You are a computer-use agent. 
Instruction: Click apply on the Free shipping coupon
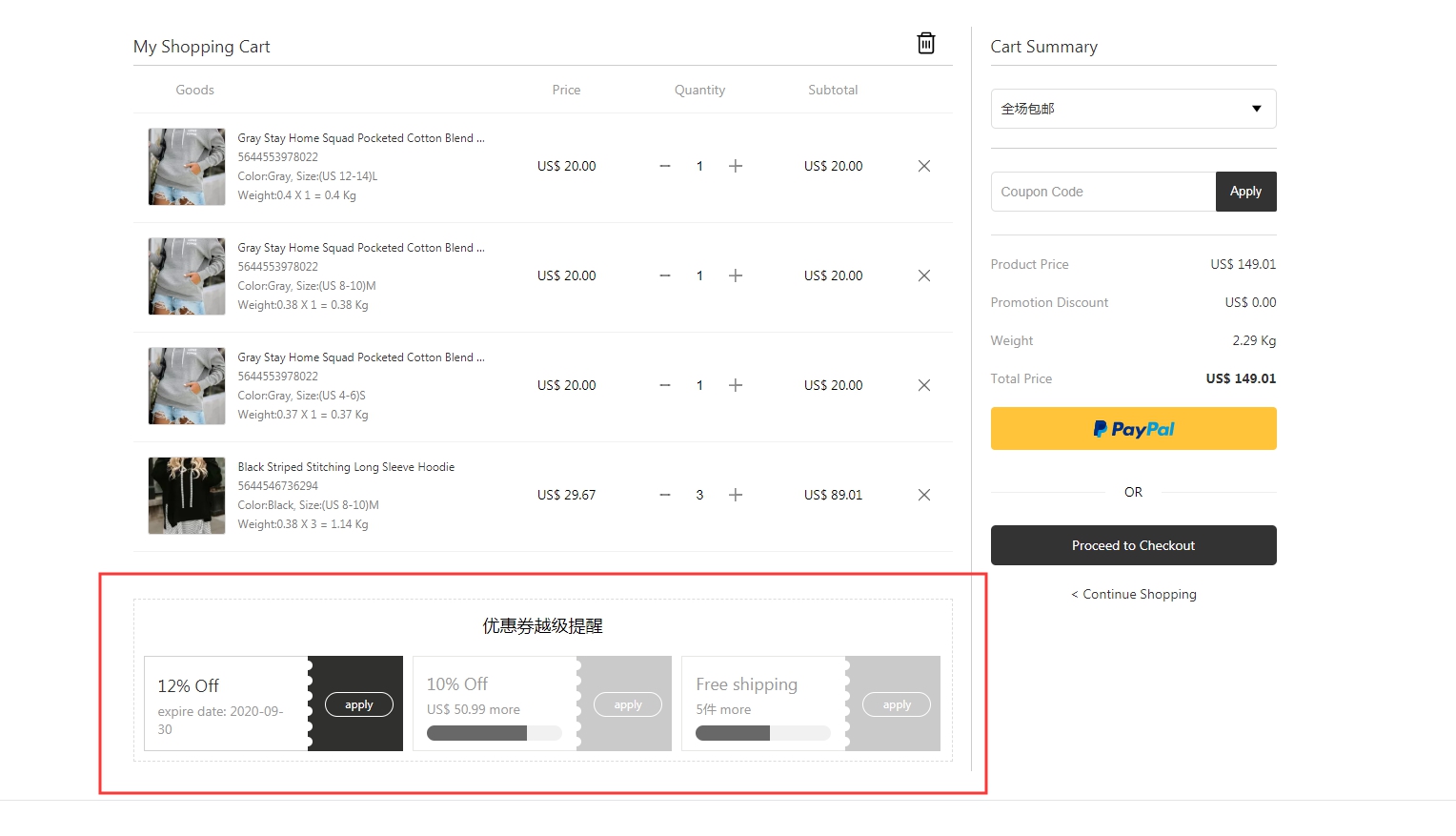[x=896, y=704]
